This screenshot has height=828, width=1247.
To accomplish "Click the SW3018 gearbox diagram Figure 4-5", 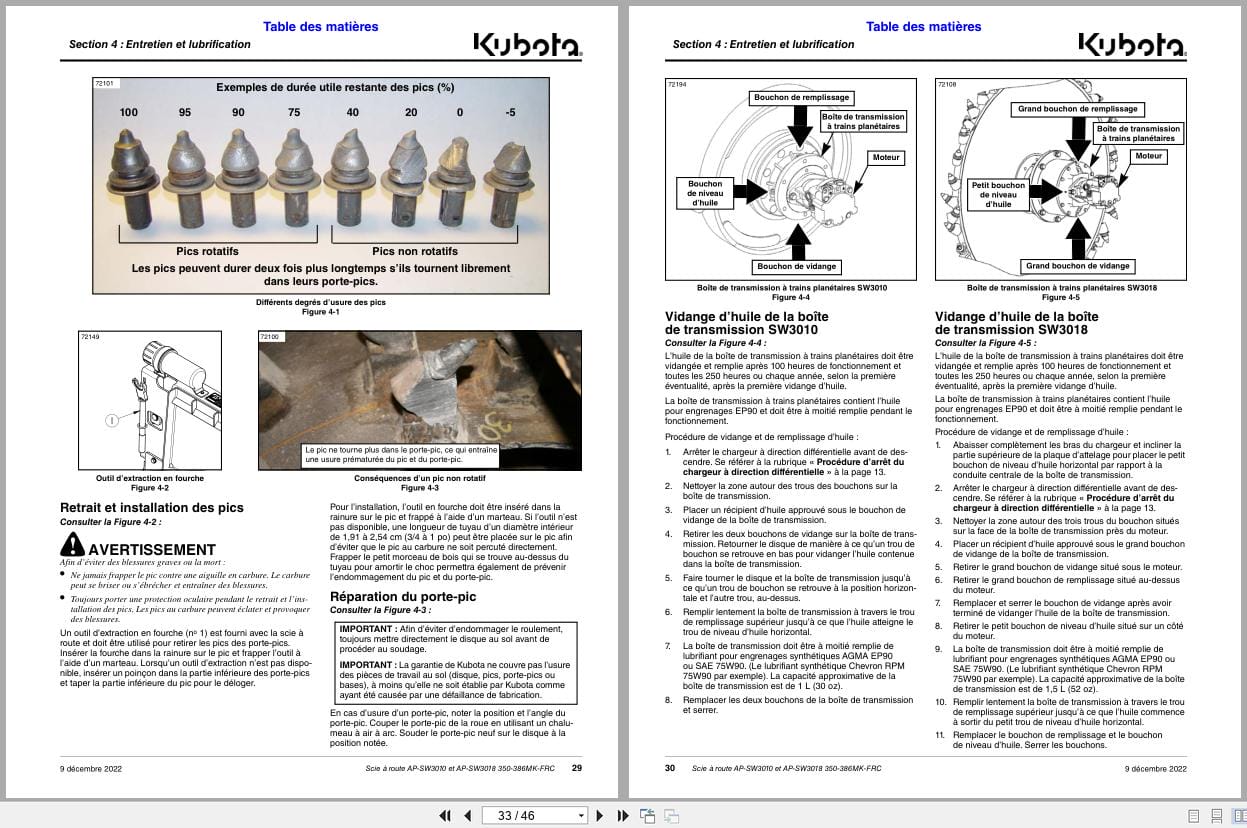I will click(x=1060, y=178).
